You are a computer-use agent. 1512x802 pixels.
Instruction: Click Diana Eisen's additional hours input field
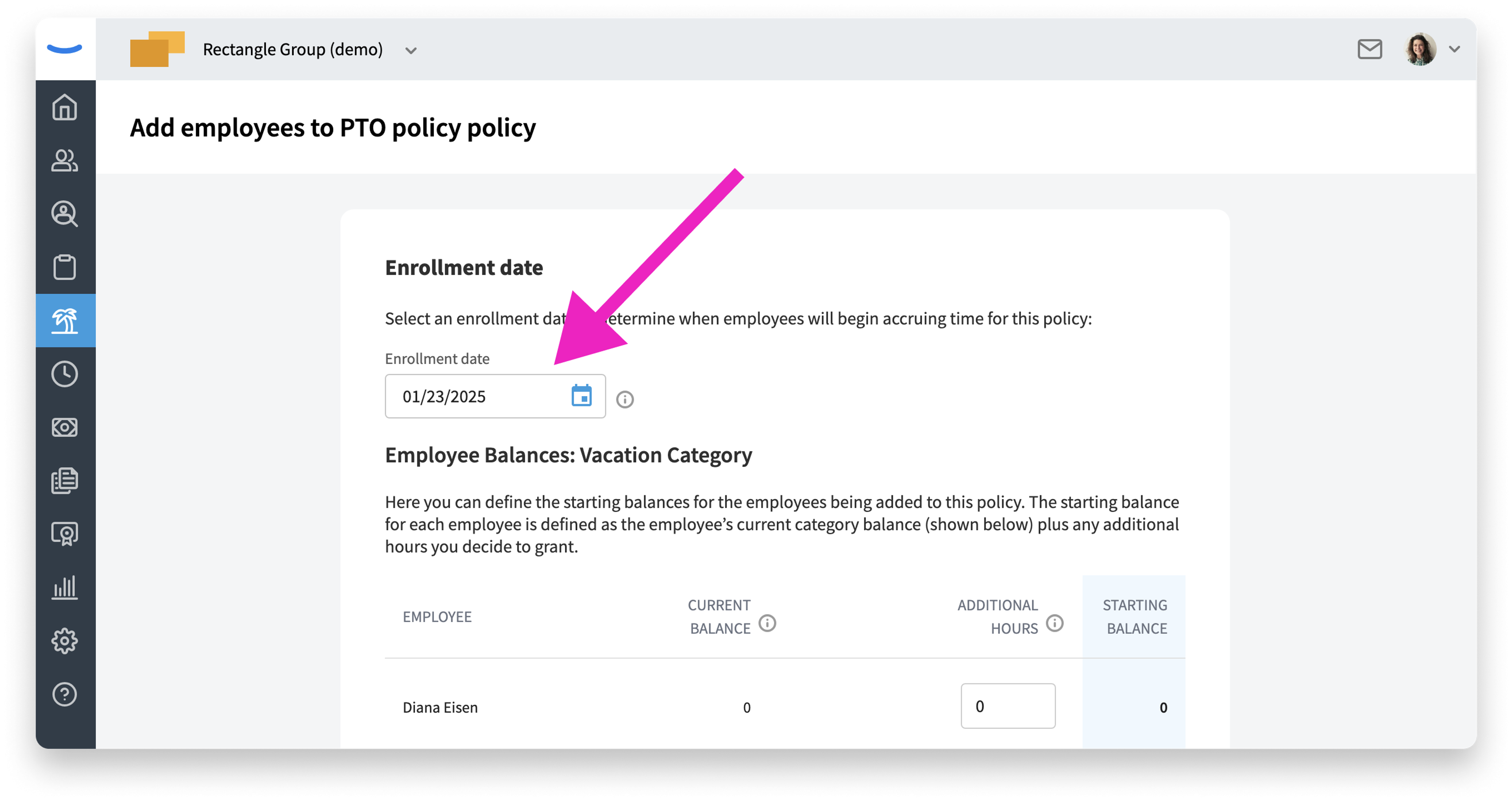coord(1008,706)
